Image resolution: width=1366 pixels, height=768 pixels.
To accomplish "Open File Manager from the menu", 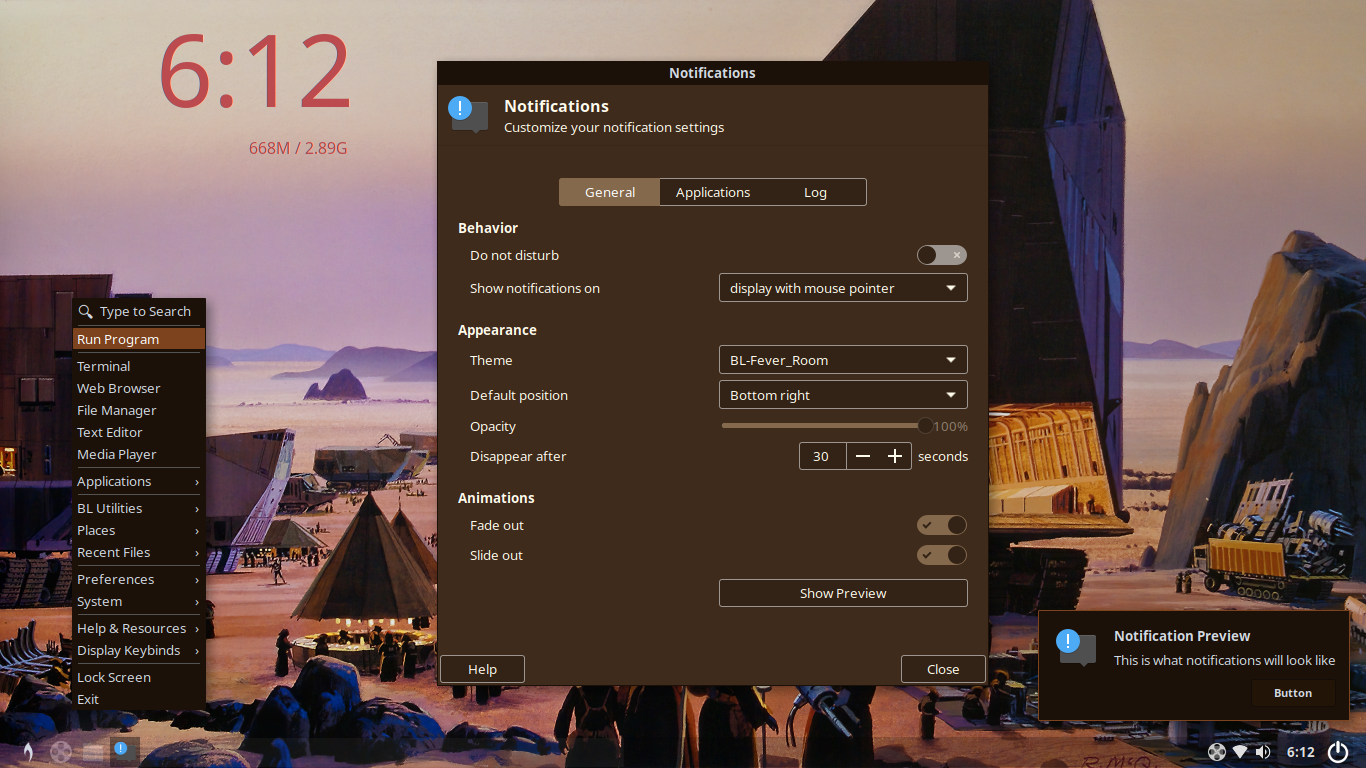I will (139, 410).
